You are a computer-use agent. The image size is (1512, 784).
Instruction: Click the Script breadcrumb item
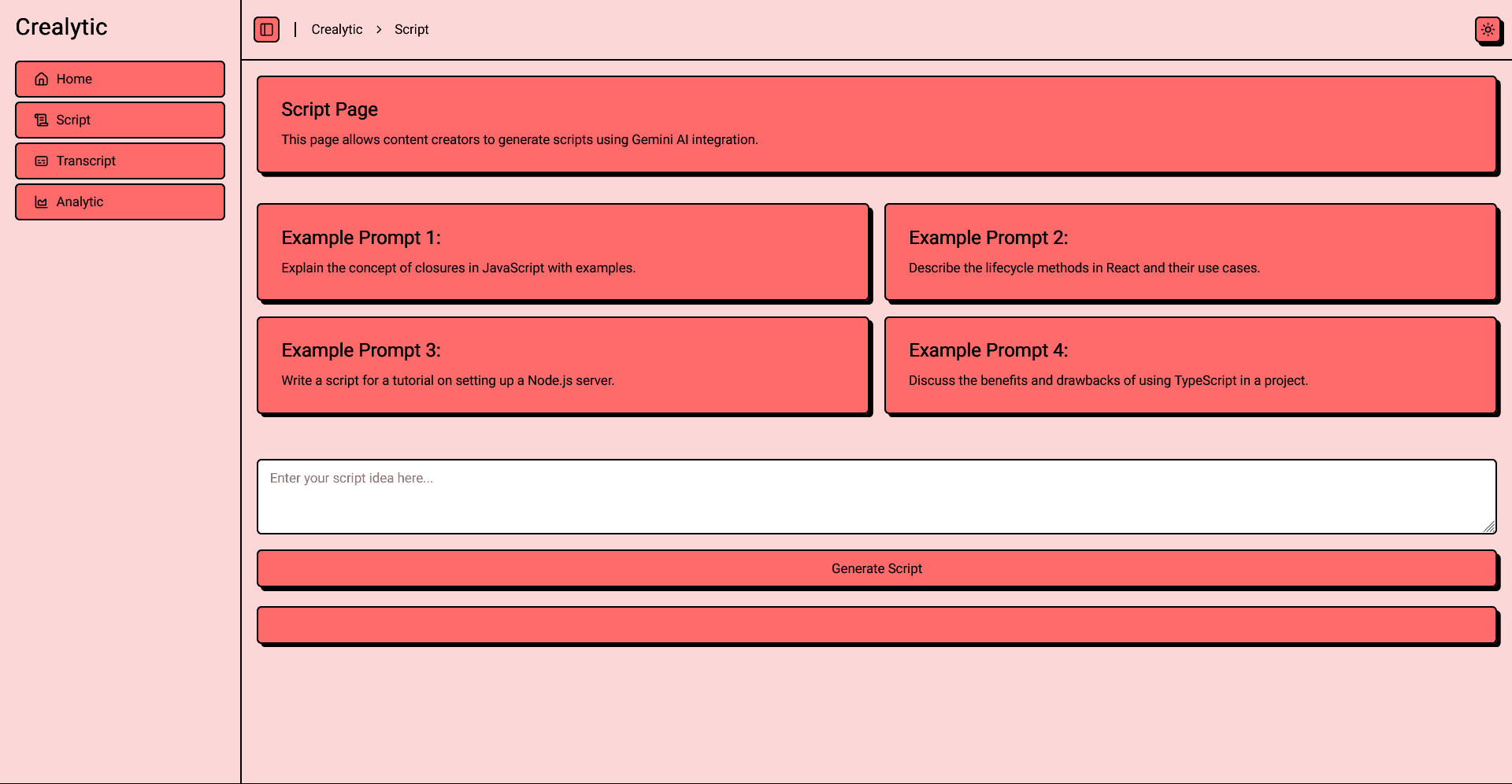pyautogui.click(x=411, y=30)
